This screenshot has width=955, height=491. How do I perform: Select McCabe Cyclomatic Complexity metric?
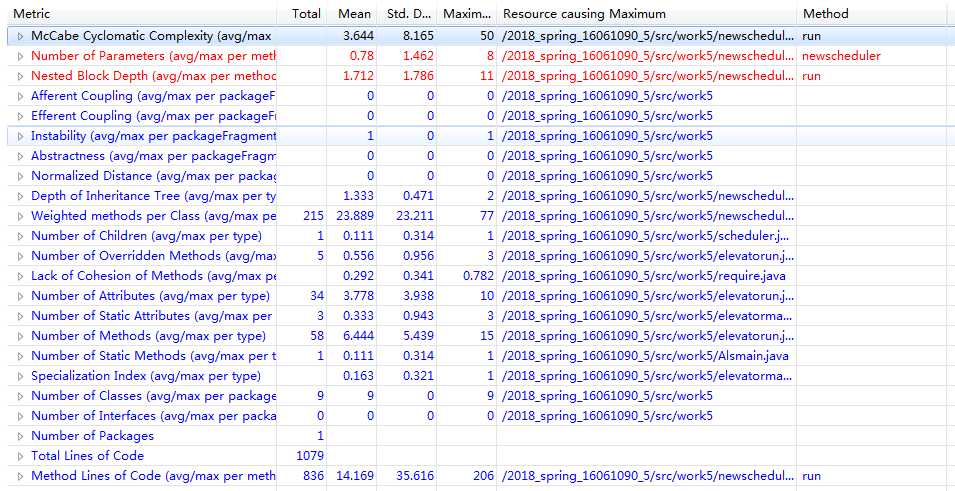tap(151, 37)
